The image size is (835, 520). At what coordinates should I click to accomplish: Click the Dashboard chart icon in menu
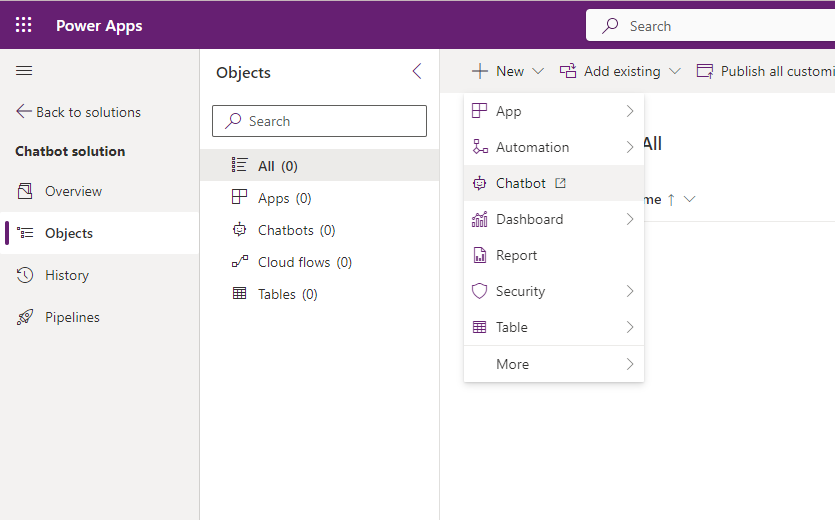point(479,219)
